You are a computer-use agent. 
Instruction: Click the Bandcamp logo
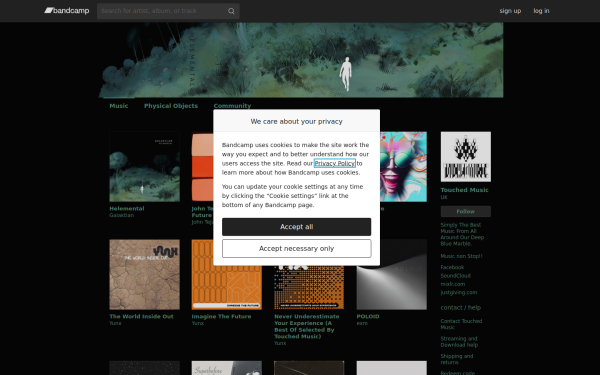click(67, 11)
